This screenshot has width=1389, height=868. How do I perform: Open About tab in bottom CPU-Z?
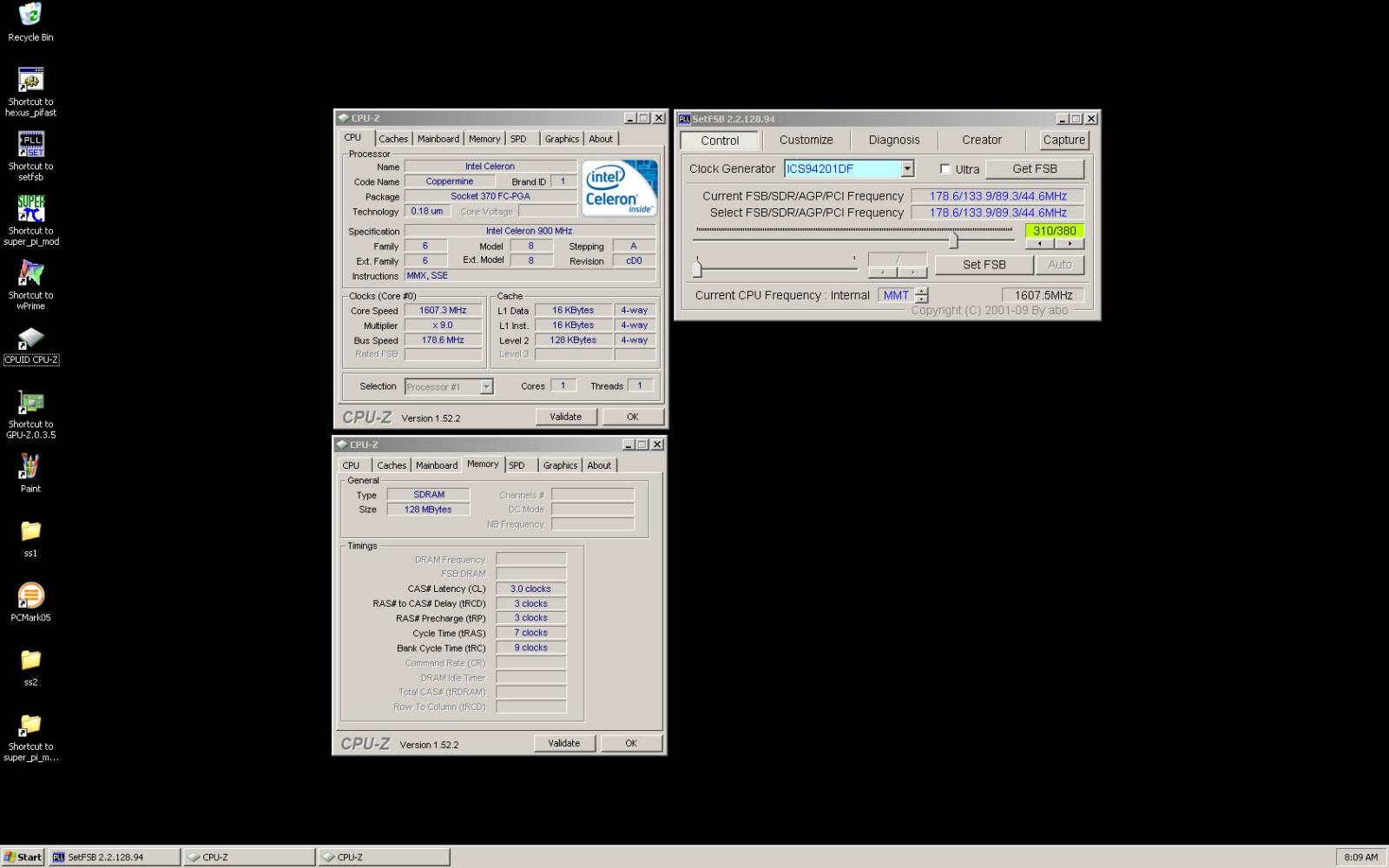599,465
